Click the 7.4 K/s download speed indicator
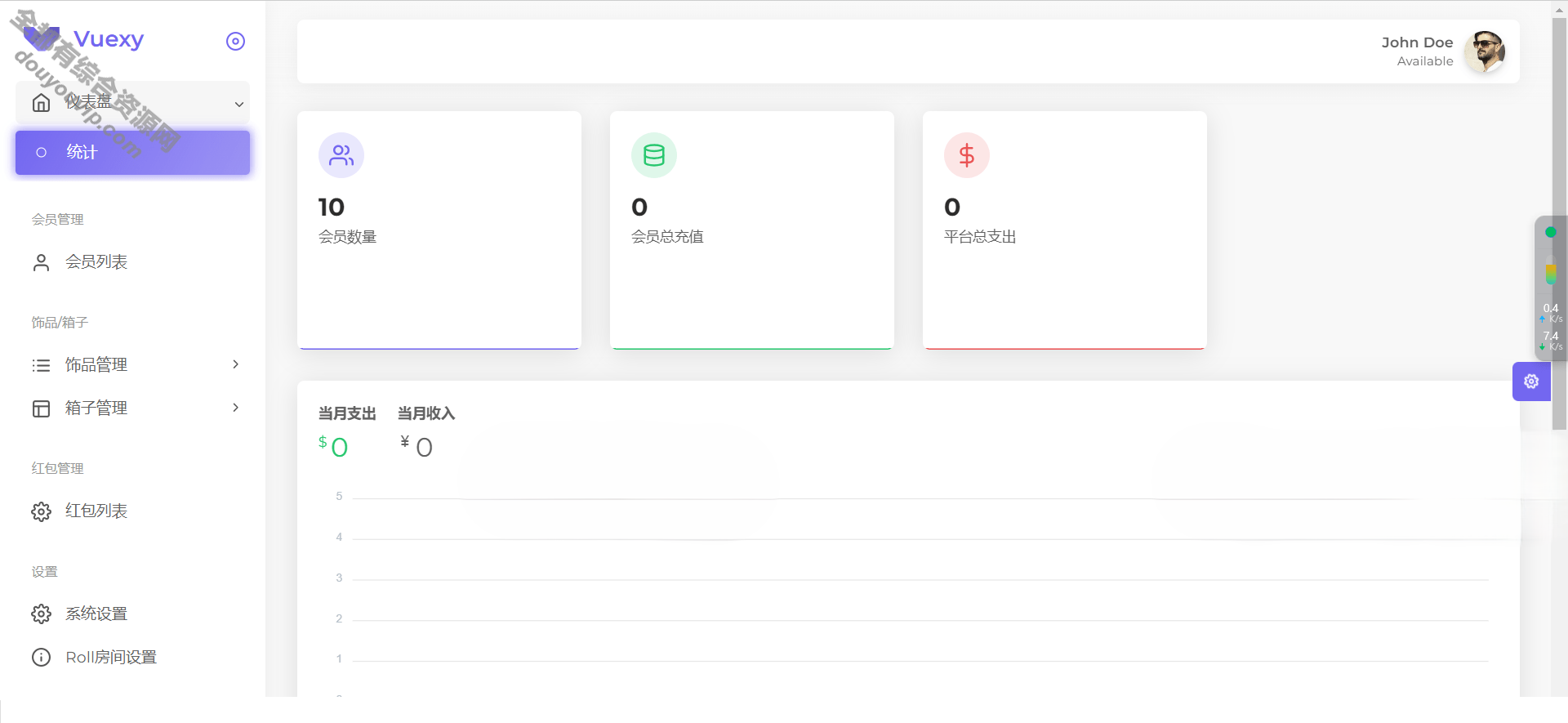 pyautogui.click(x=1551, y=341)
